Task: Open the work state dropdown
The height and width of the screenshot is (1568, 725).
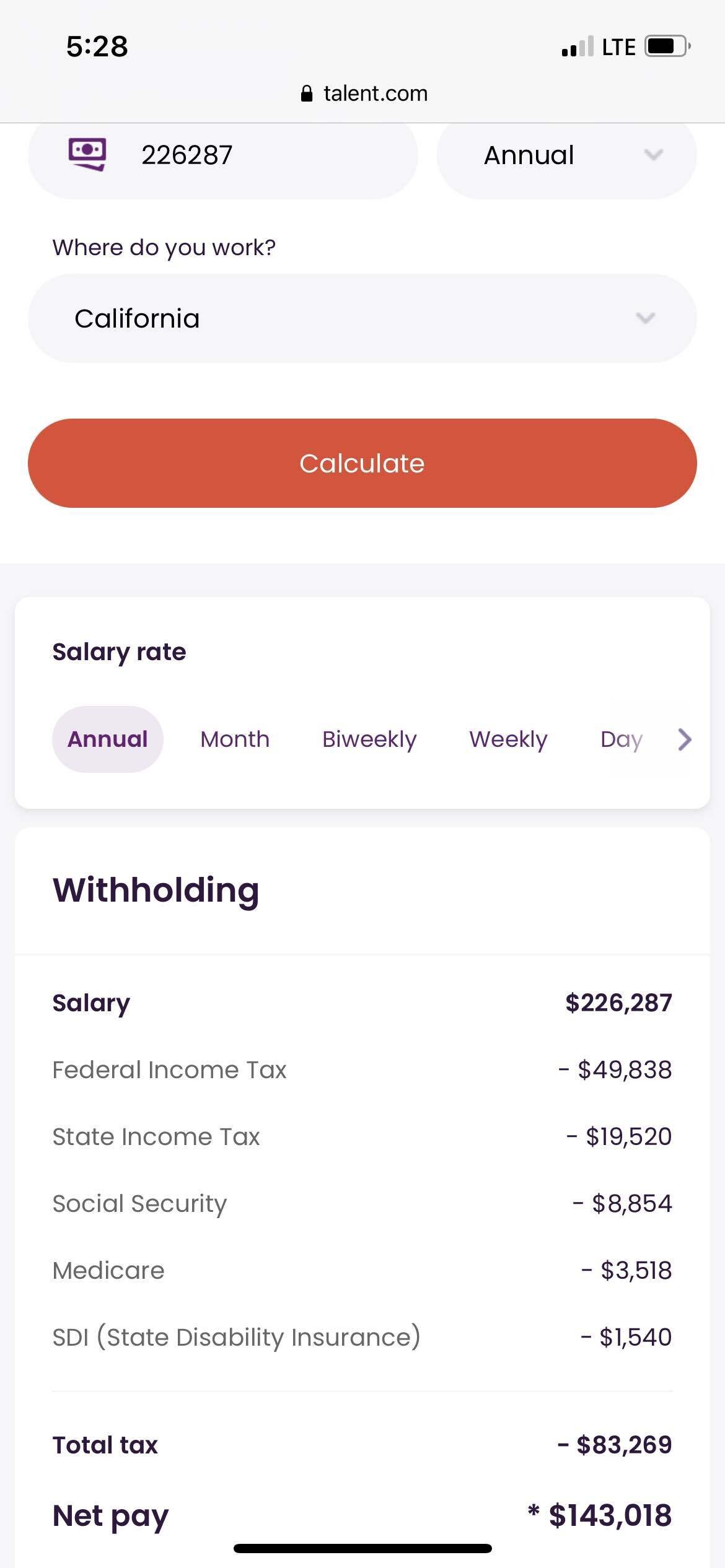Action: point(362,318)
